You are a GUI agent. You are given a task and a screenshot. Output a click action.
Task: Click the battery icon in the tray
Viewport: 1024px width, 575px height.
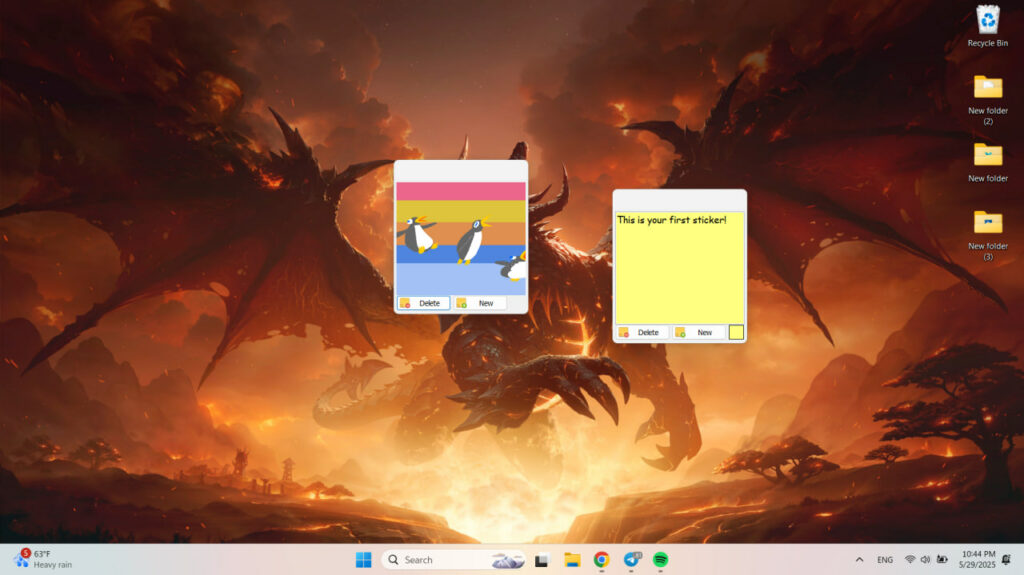[x=942, y=559]
